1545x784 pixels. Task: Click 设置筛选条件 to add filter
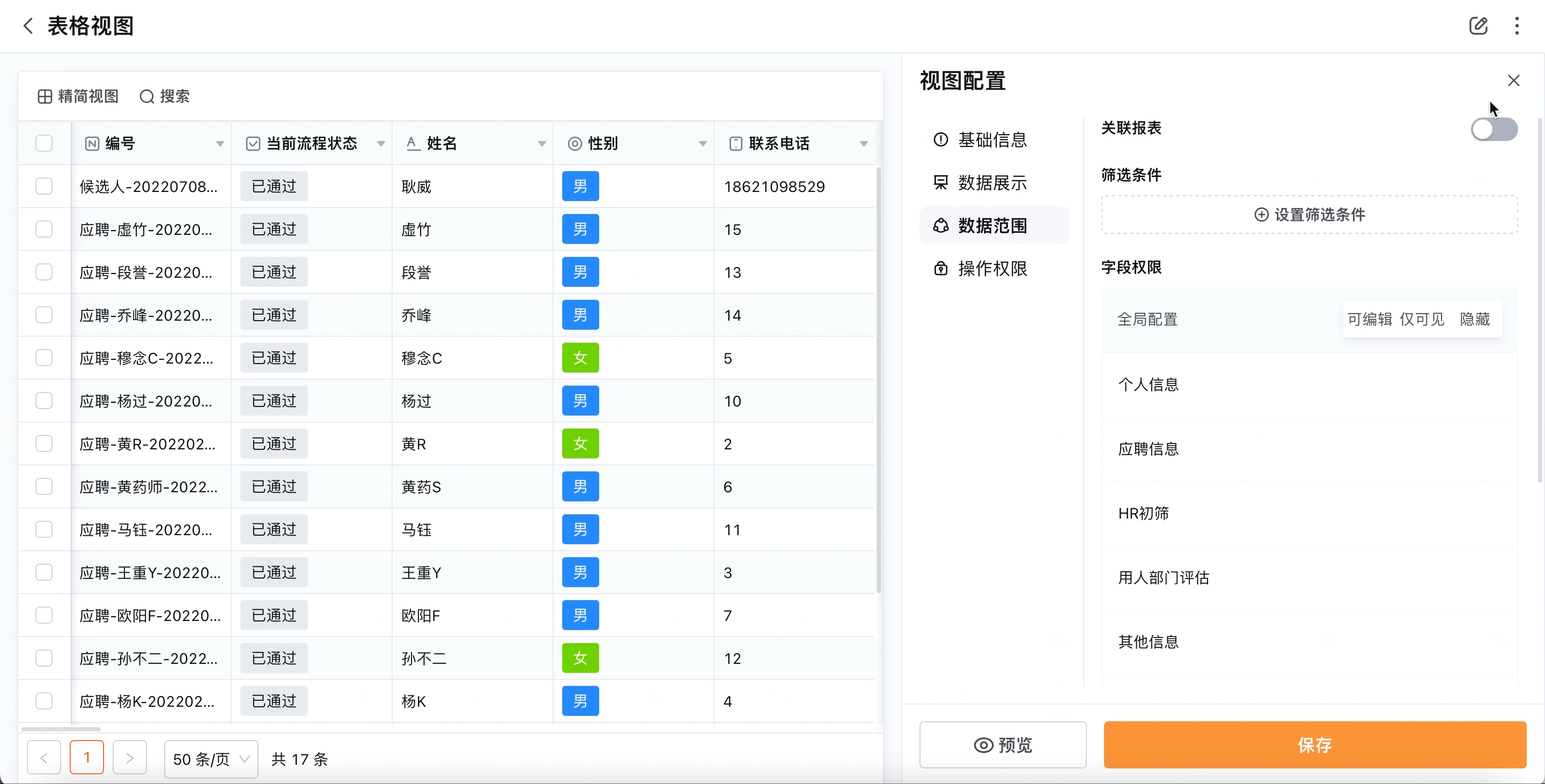(1310, 215)
